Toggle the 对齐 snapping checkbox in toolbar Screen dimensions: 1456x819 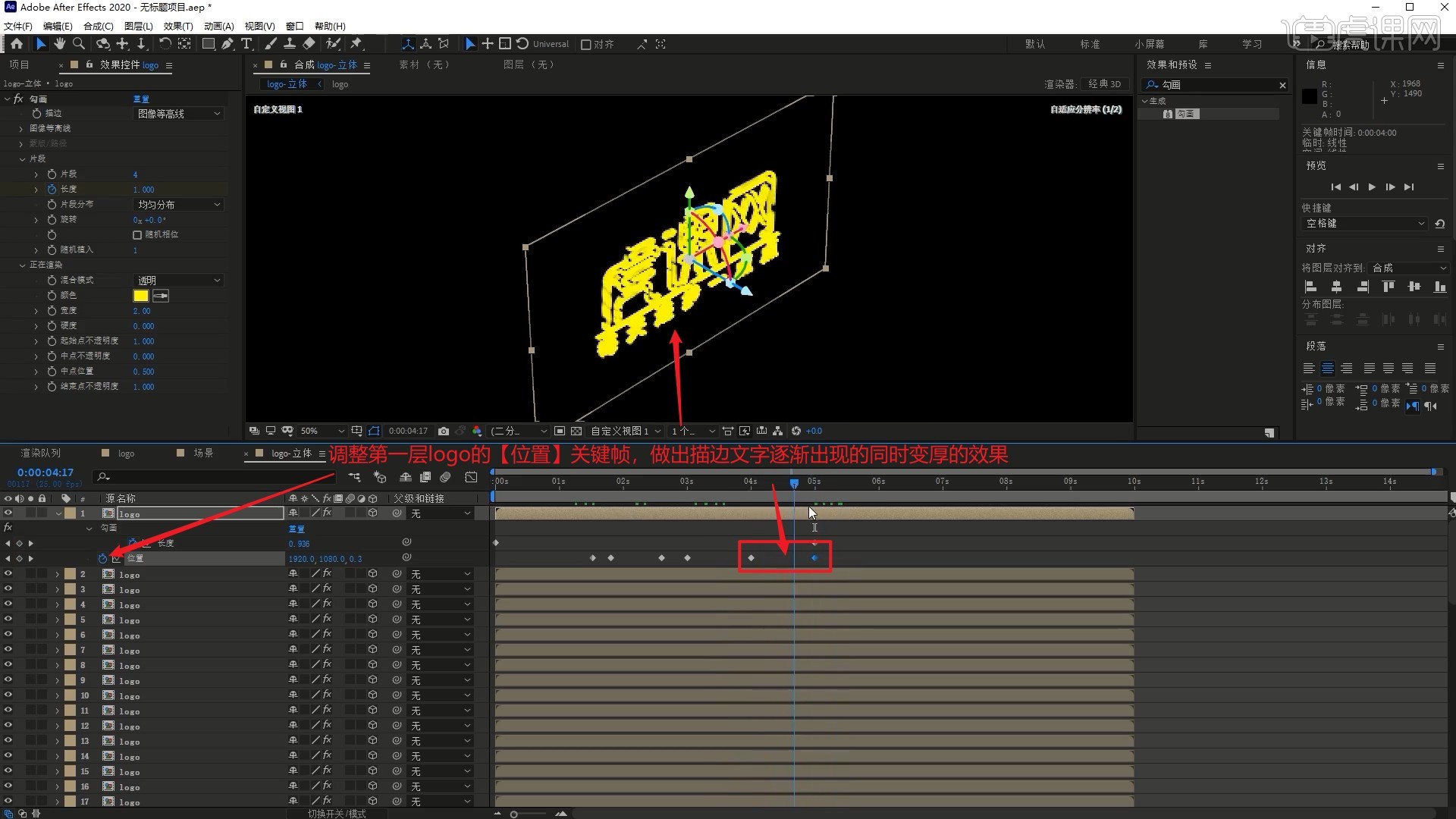585,45
